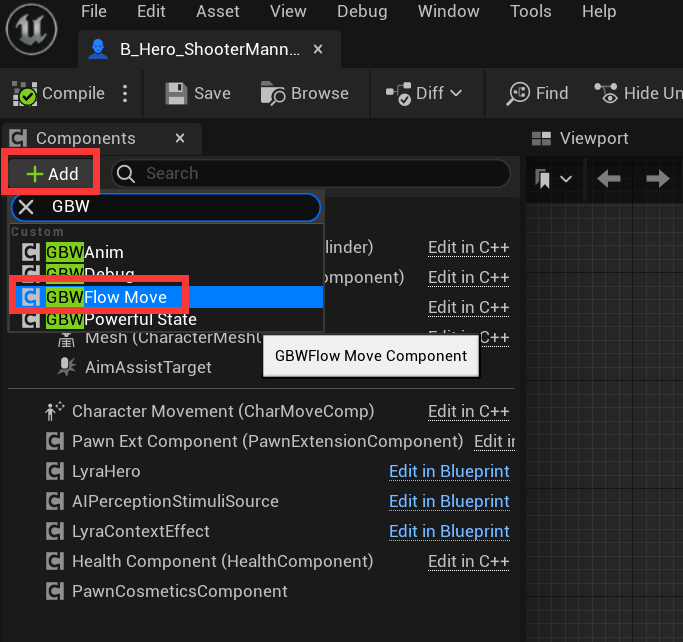The image size is (683, 642).
Task: Close the B_Hero_ShooterMannequin tab
Action: point(318,49)
